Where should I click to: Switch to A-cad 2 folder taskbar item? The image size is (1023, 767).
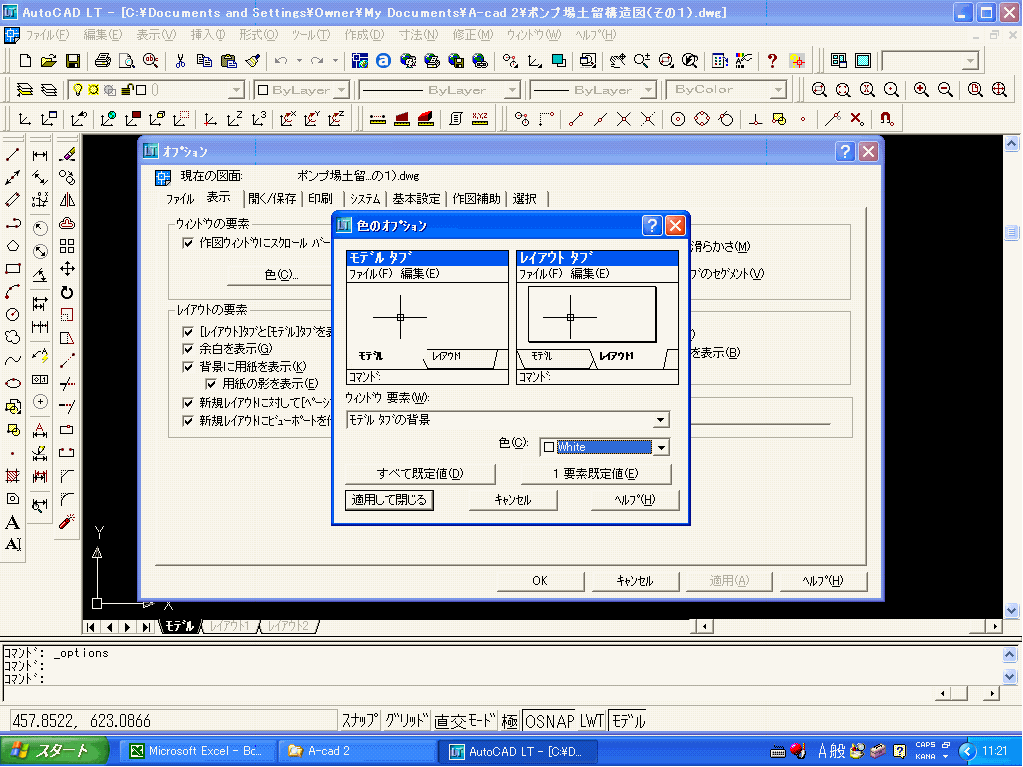(x=356, y=751)
